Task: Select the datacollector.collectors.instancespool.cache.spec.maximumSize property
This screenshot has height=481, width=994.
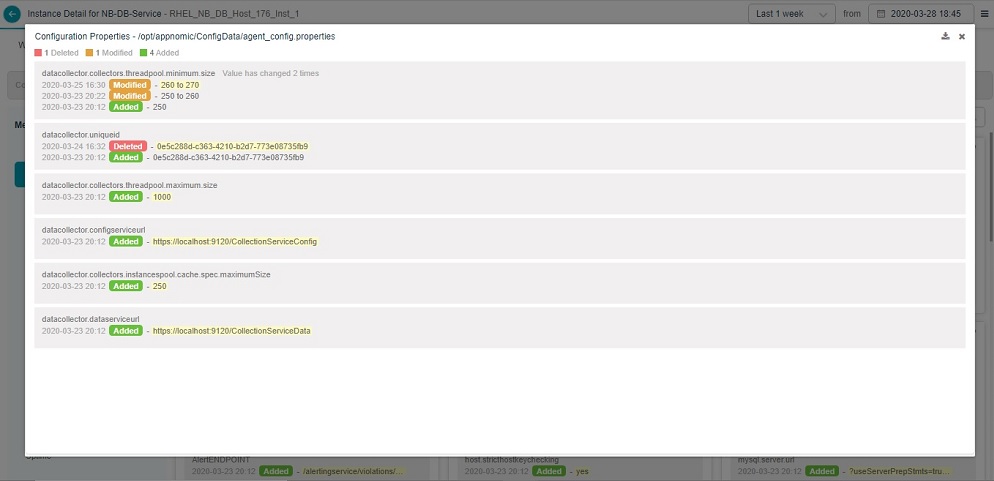Action: pos(156,274)
